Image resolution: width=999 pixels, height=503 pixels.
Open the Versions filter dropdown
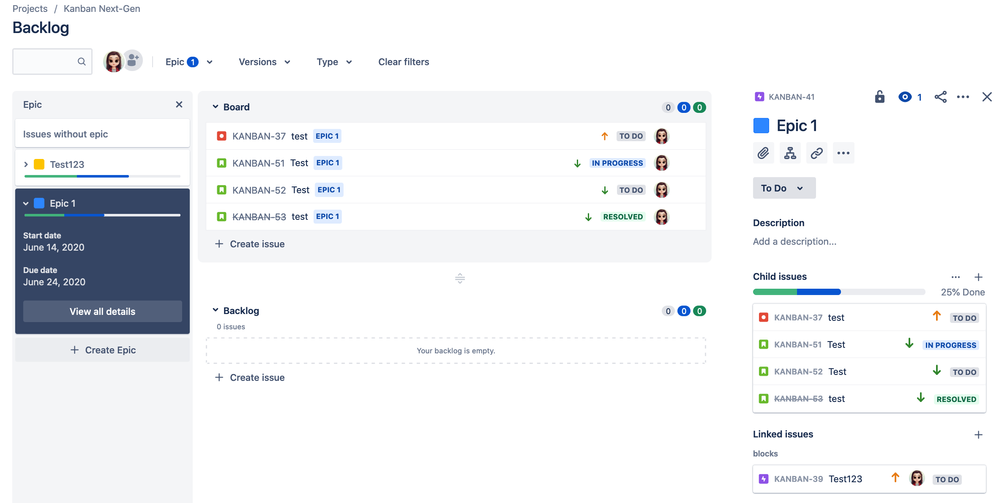[264, 62]
